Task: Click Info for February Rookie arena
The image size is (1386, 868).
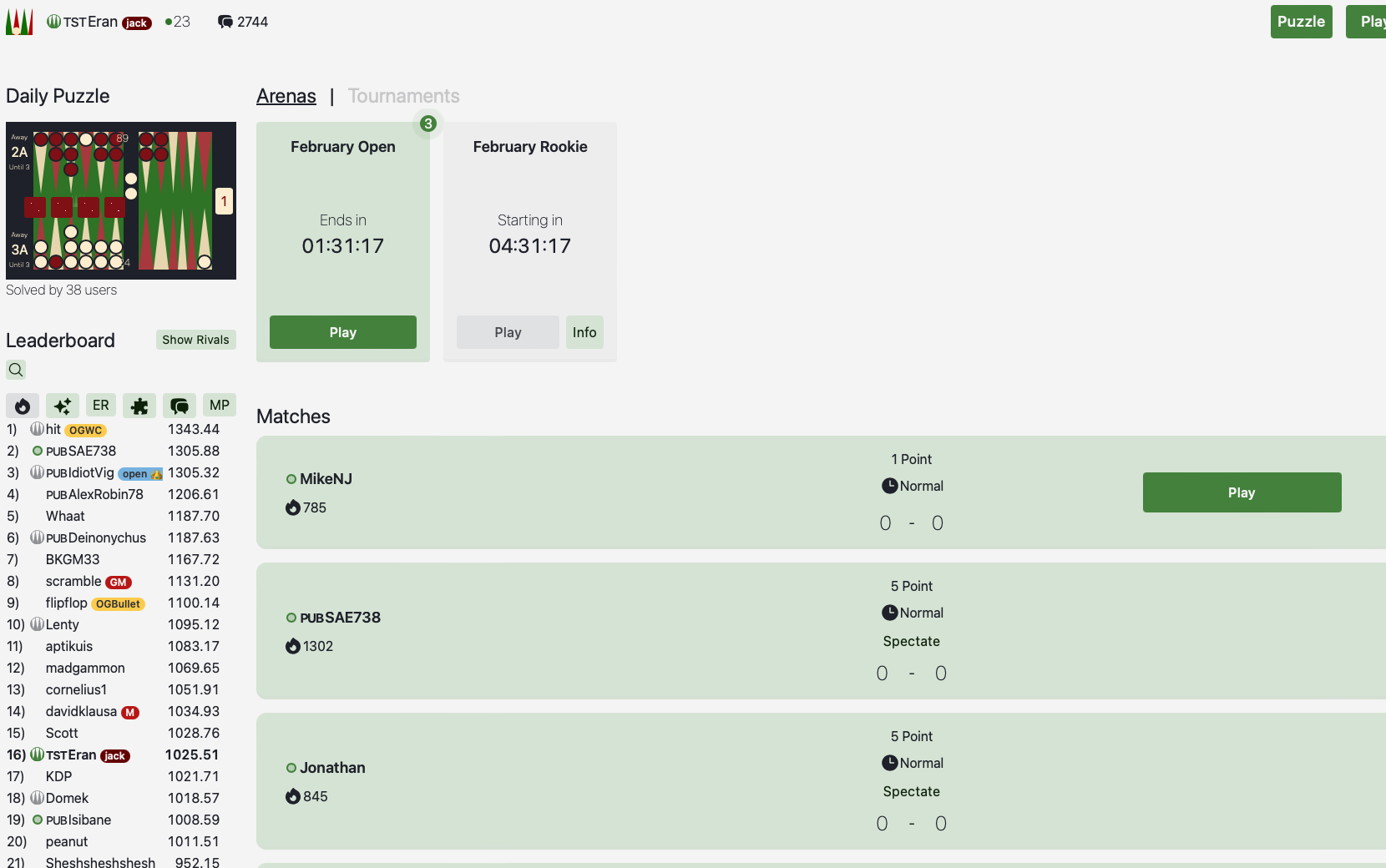Action: [584, 332]
